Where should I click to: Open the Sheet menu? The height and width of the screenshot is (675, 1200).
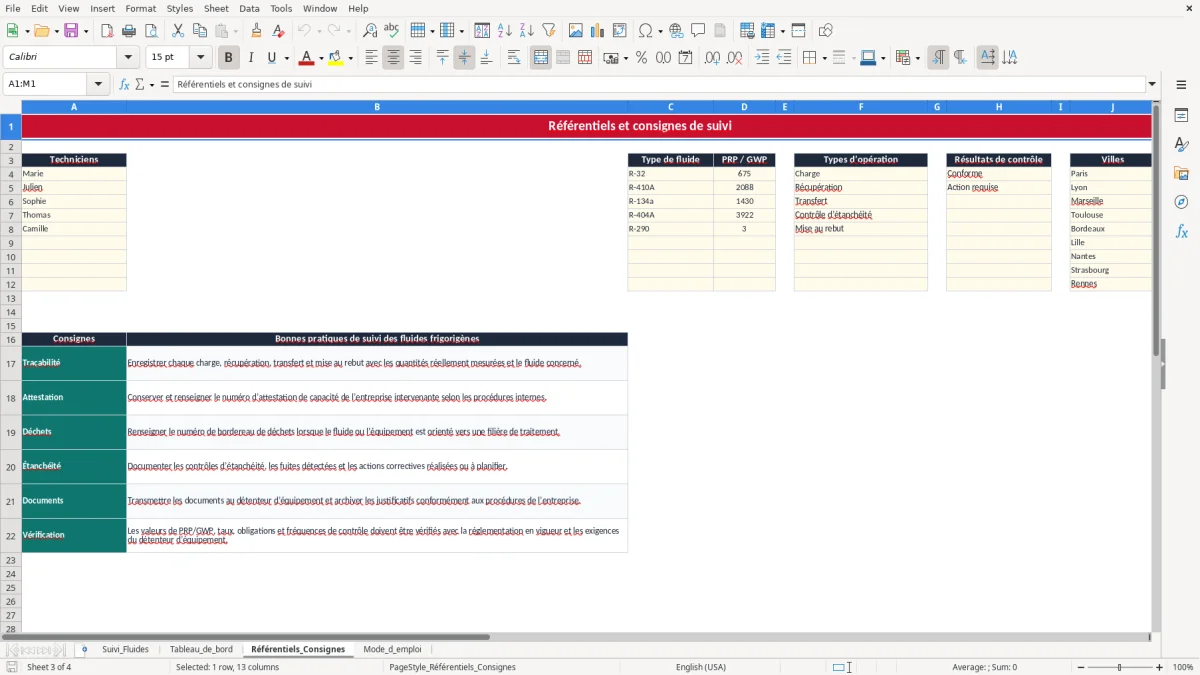(216, 8)
